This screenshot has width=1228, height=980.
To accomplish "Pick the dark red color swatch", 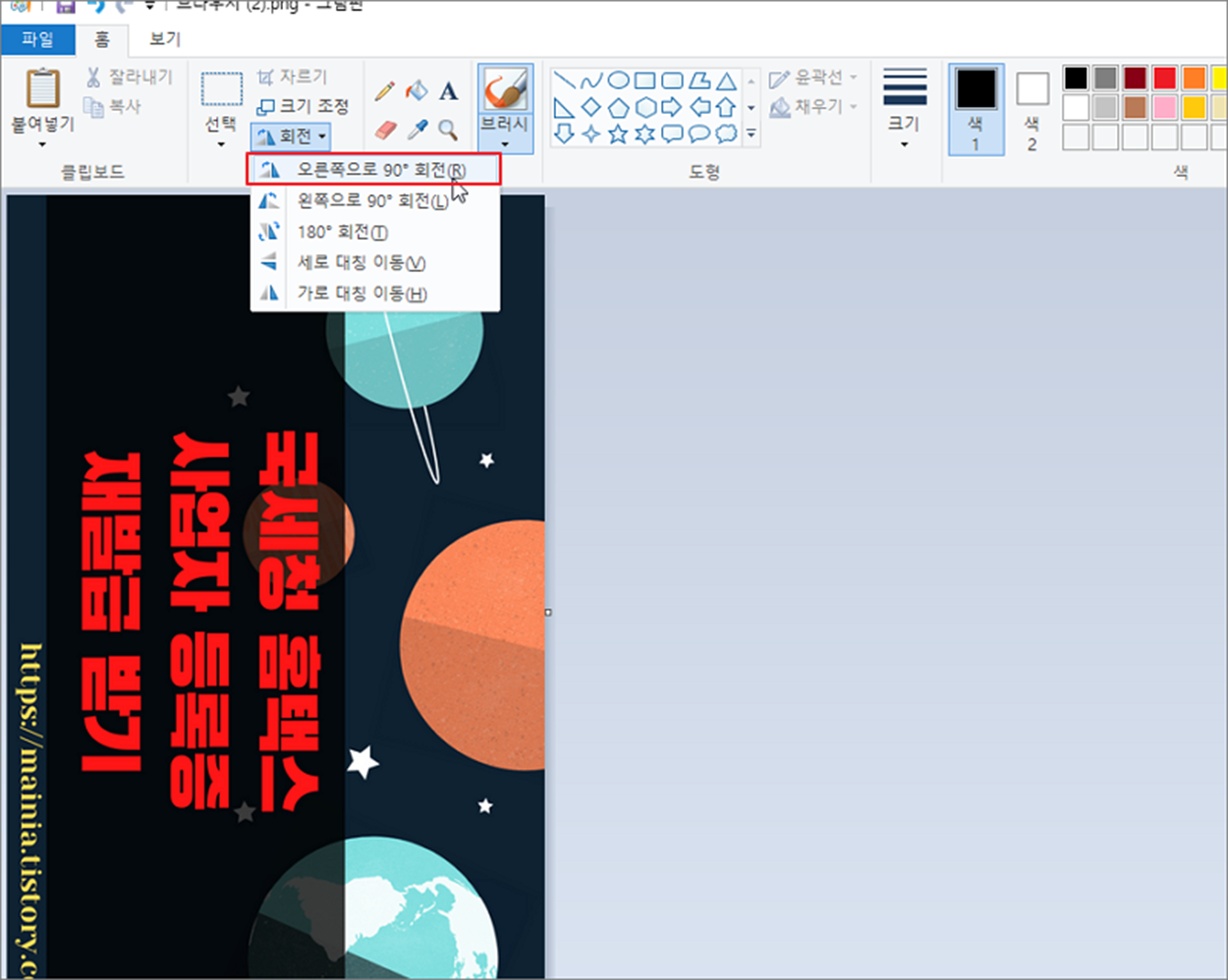I will 1135,78.
